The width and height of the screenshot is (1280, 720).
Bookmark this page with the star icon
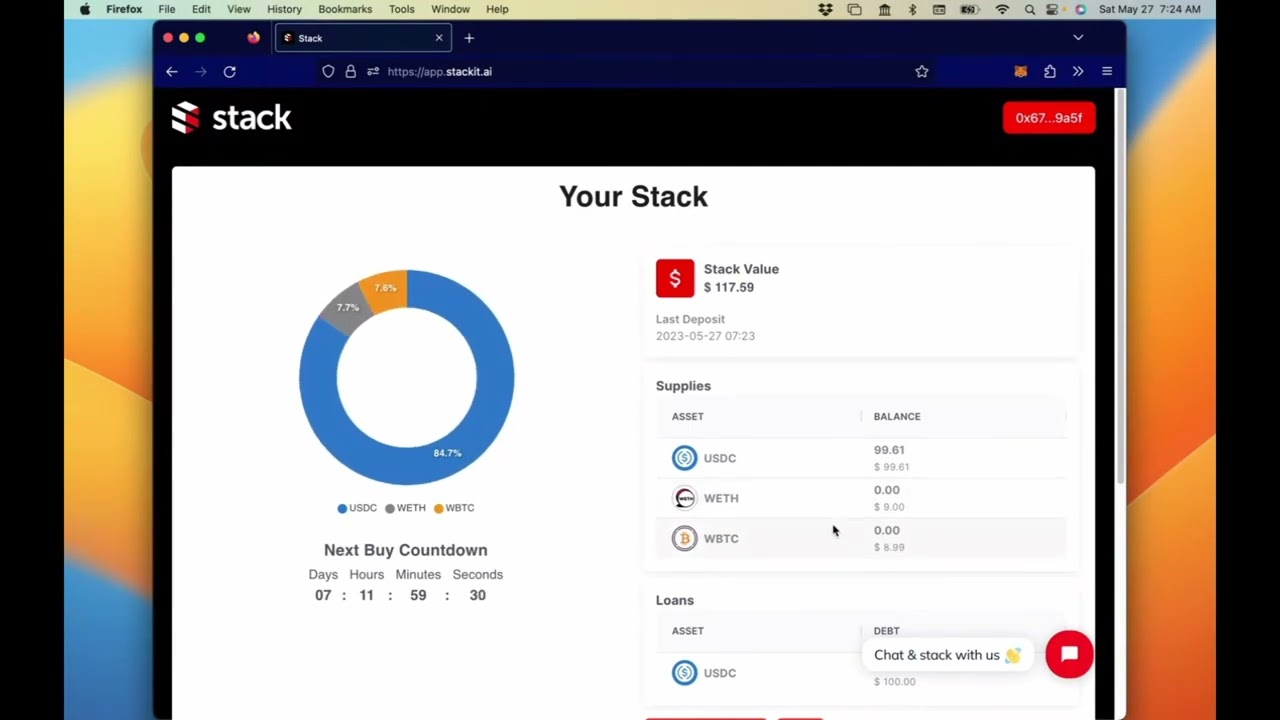coord(922,71)
